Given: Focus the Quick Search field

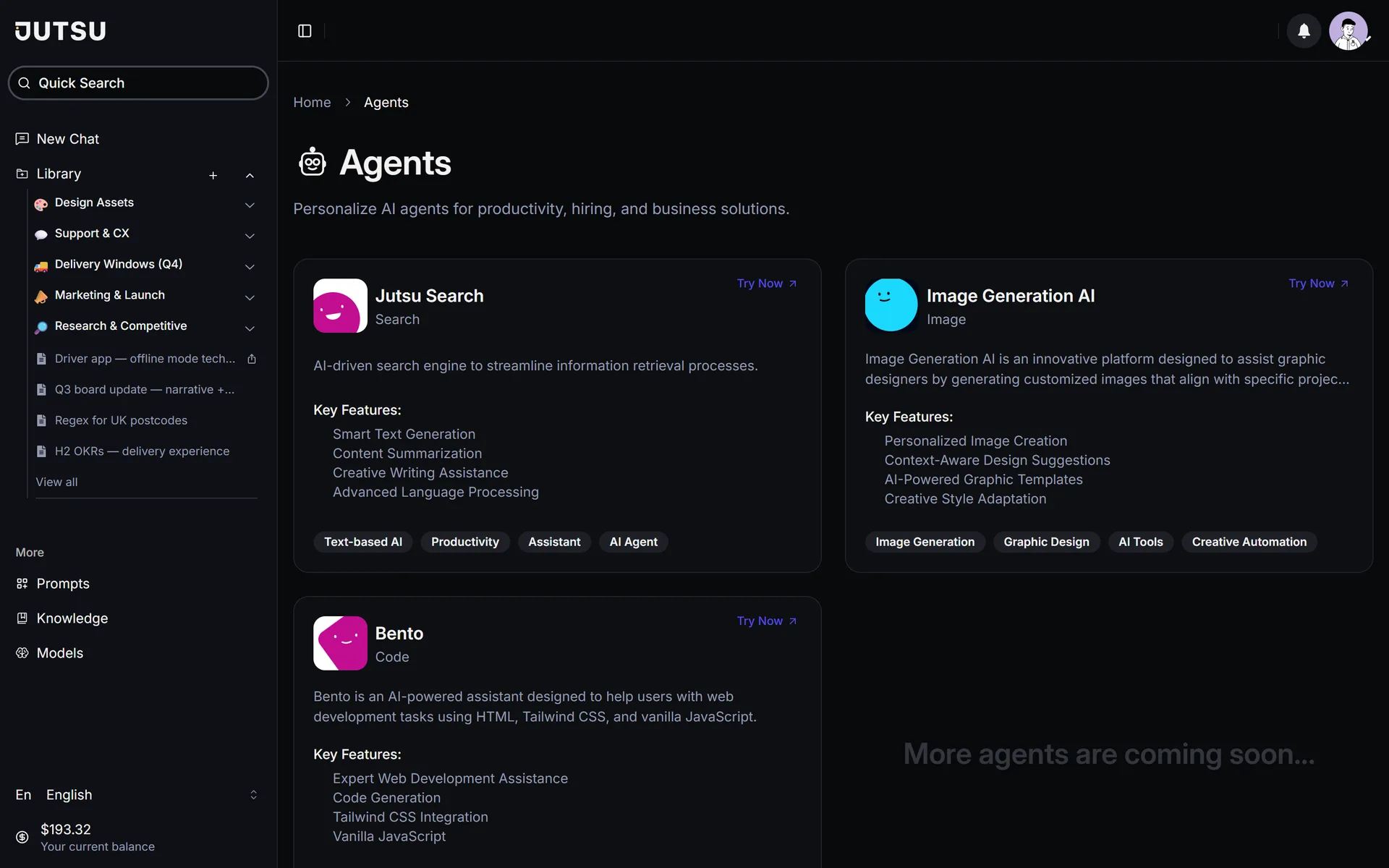Looking at the screenshot, I should coord(138,83).
